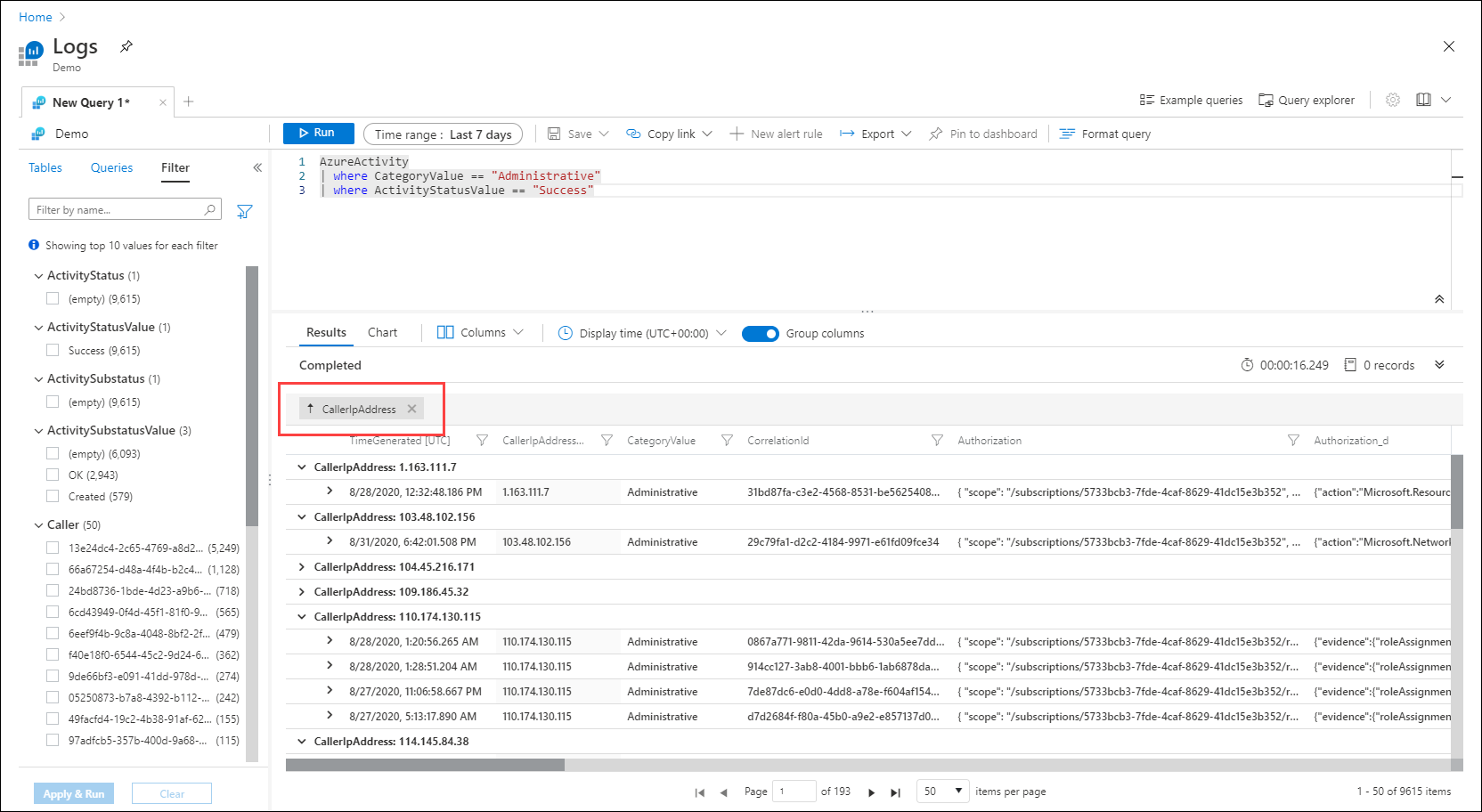Viewport: 1482px width, 812px height.
Task: Add a new query tab with plus
Action: point(189,101)
